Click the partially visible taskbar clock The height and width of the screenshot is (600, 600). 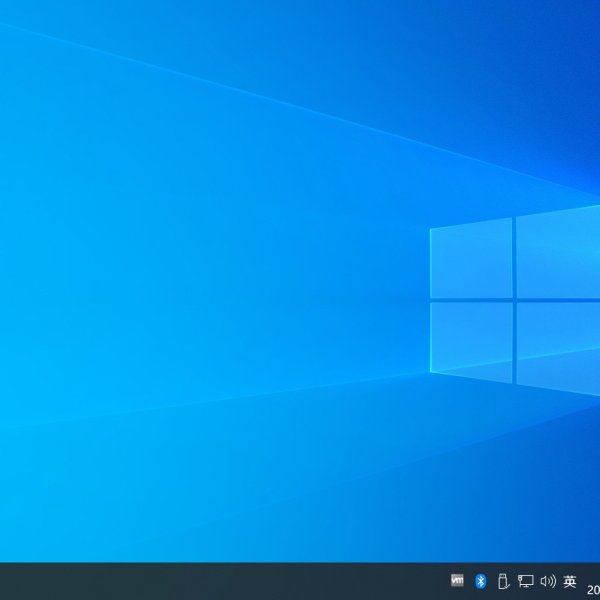[x=593, y=589]
